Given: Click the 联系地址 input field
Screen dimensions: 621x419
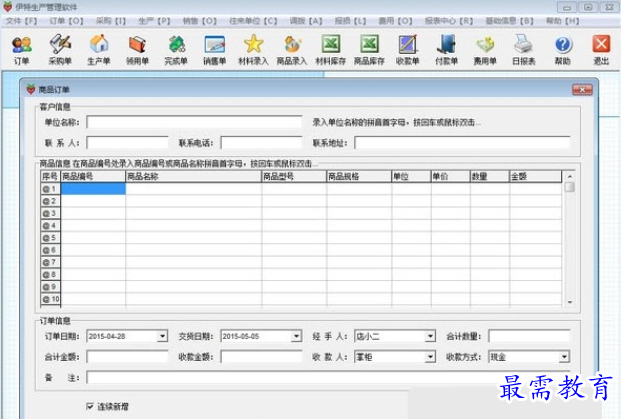Looking at the screenshot, I should pos(462,143).
